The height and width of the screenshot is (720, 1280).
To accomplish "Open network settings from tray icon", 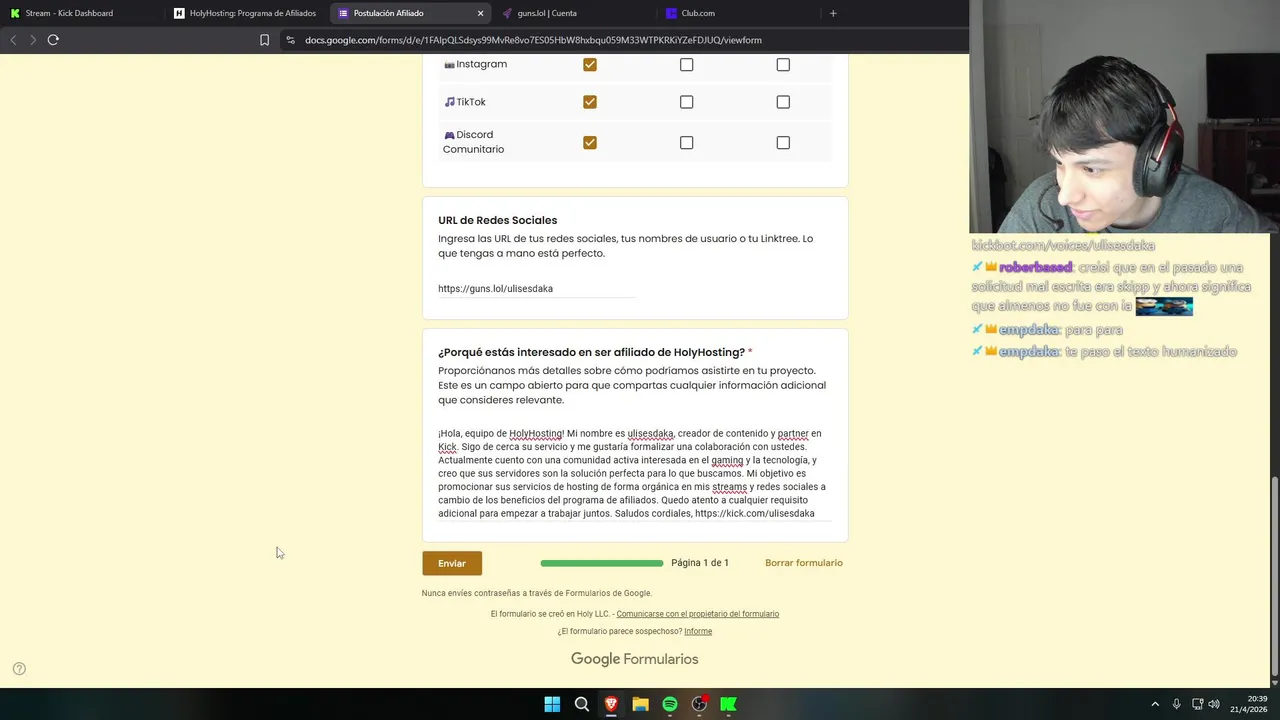I will pos(1197,704).
